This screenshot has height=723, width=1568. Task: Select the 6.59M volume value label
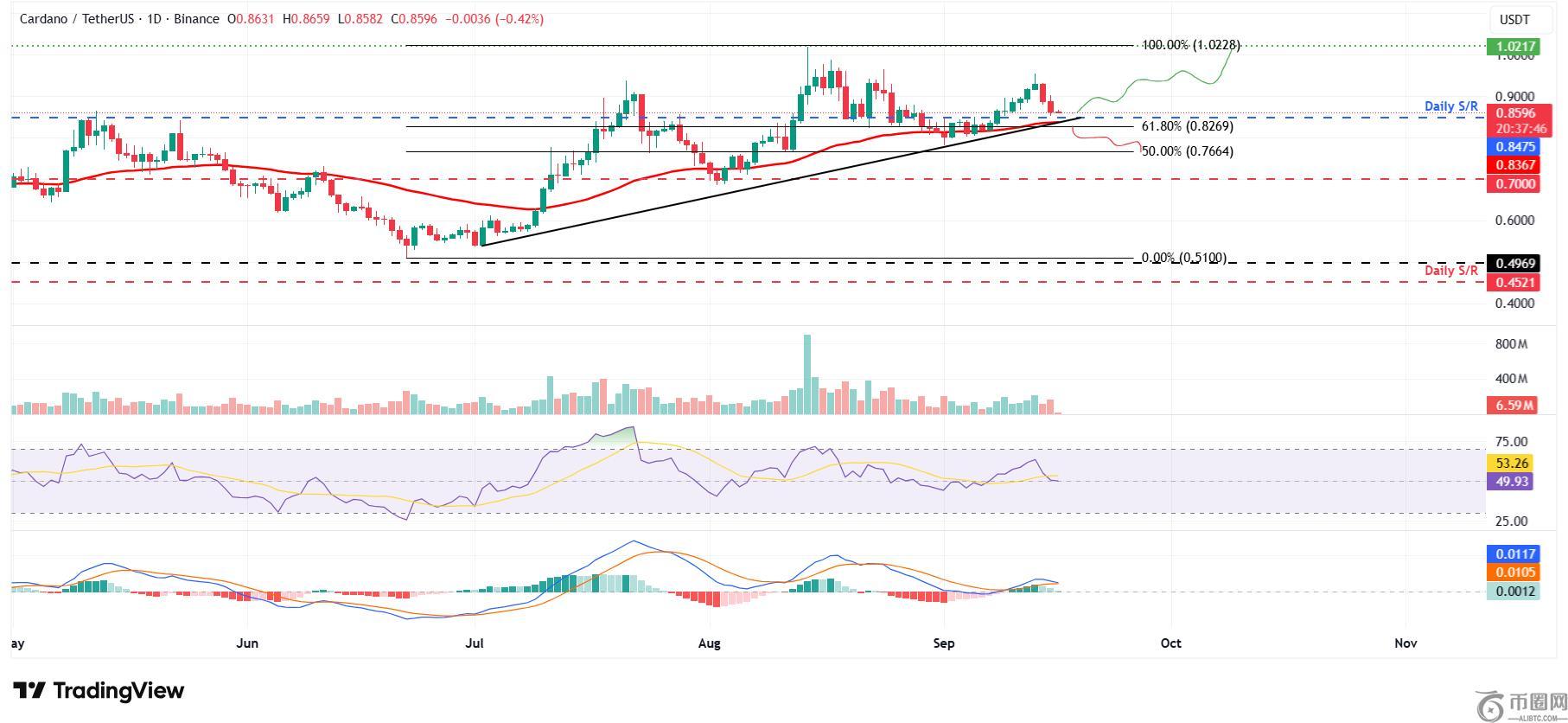tap(1512, 405)
